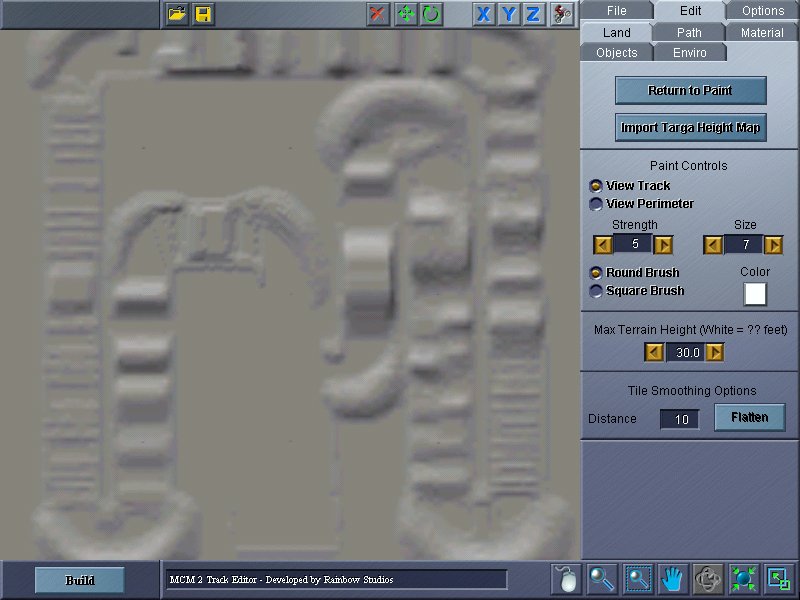Increase brush Strength value
This screenshot has width=800, height=600.
pos(663,245)
